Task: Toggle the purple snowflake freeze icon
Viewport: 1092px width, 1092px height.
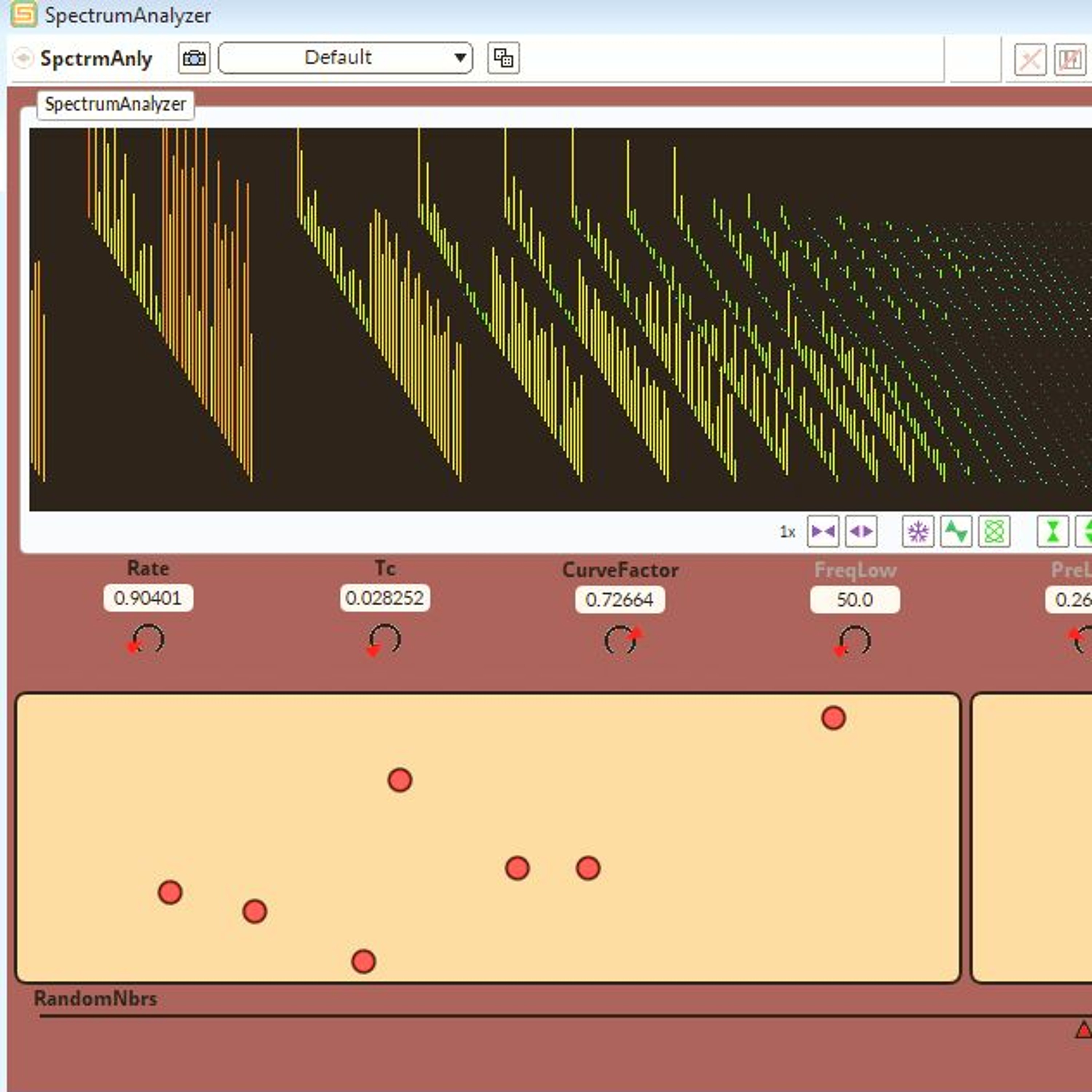Action: (x=918, y=531)
